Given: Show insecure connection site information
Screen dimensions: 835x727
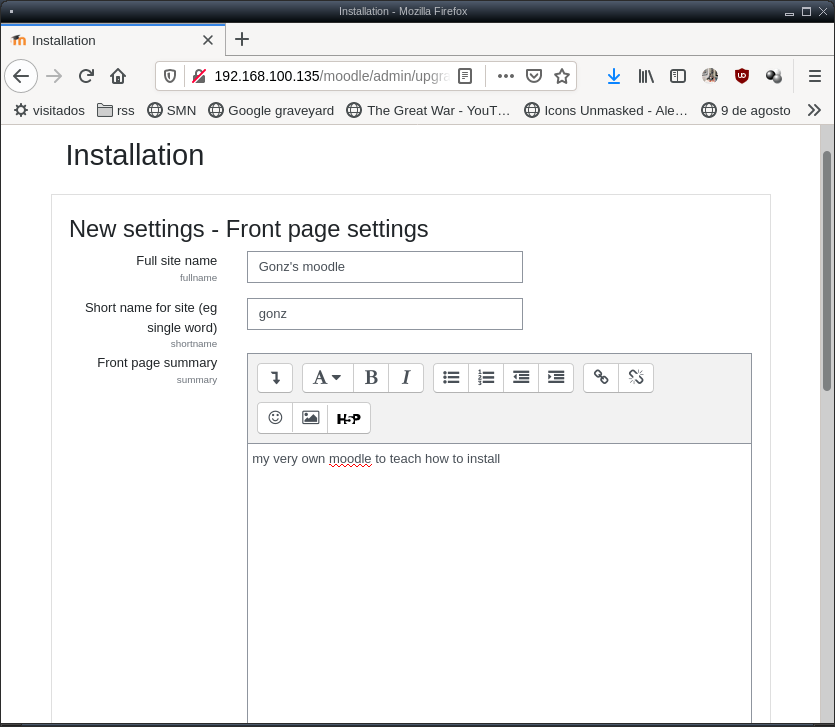Looking at the screenshot, I should [x=199, y=76].
